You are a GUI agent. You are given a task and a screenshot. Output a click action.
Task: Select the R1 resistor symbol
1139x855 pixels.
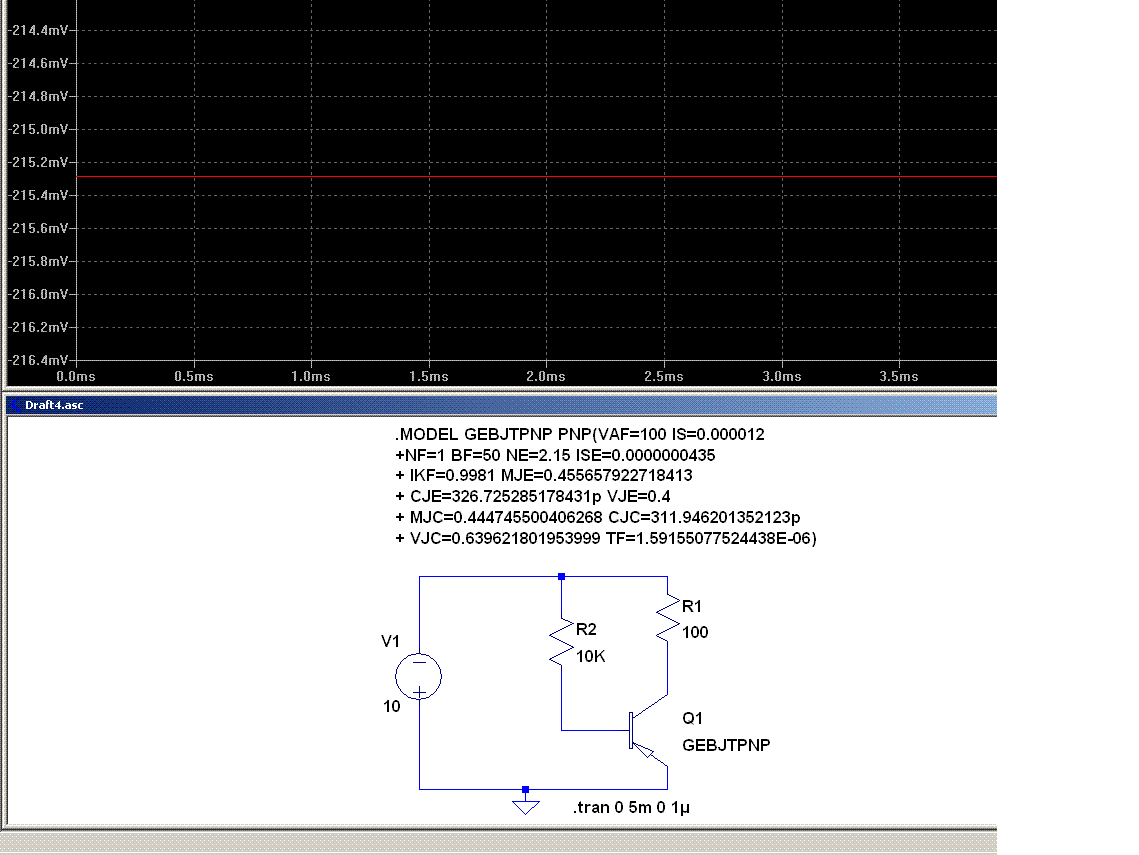(668, 619)
